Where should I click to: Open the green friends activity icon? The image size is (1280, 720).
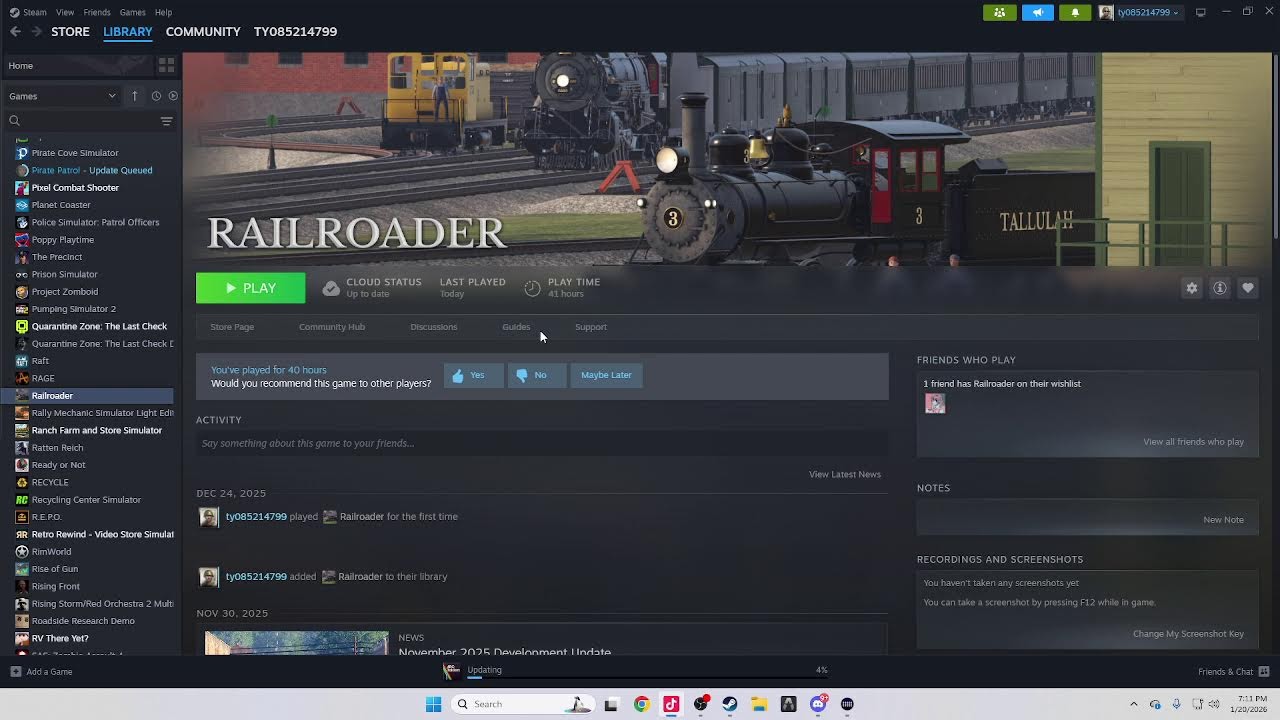tap(999, 12)
